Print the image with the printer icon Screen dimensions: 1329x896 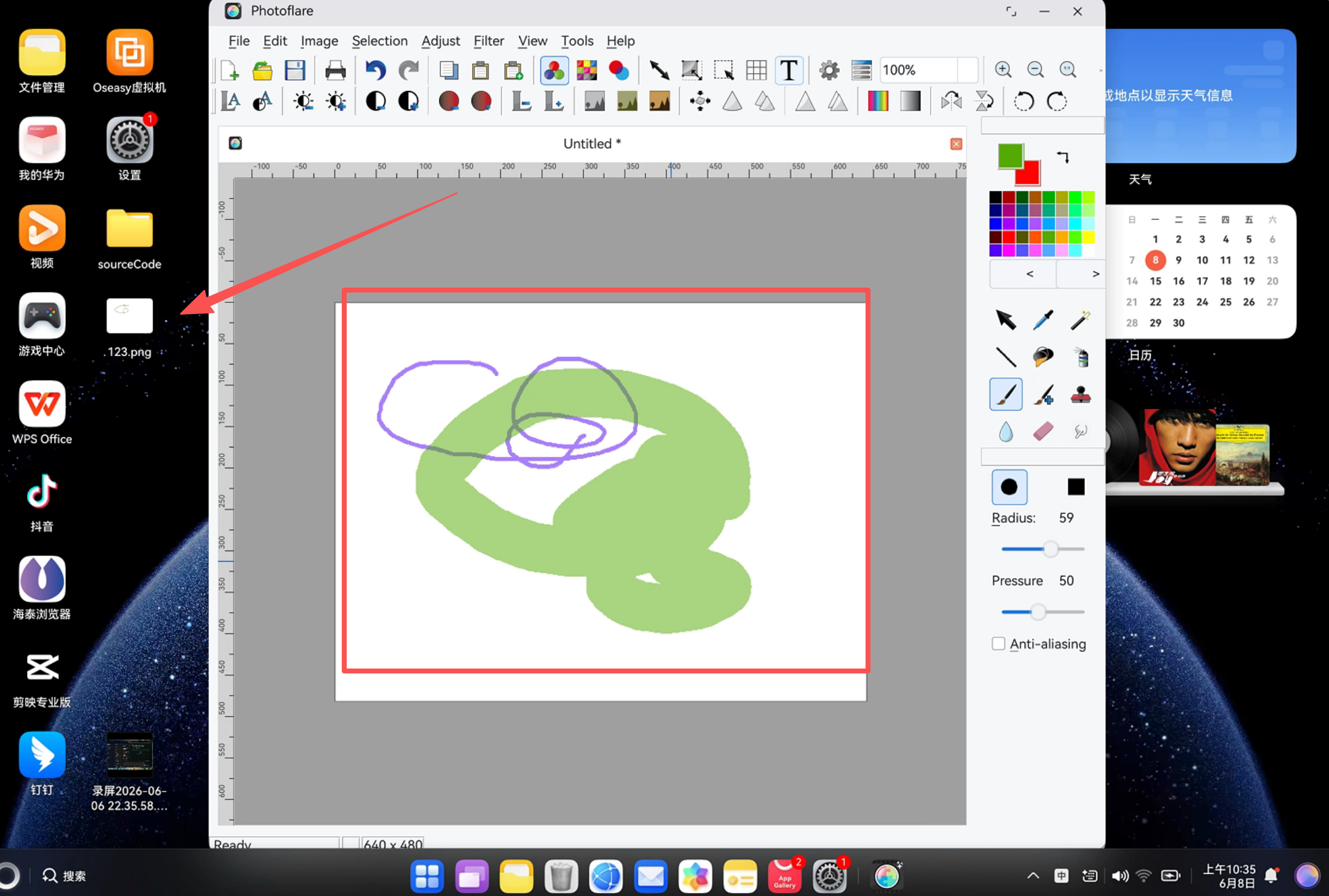(x=335, y=71)
